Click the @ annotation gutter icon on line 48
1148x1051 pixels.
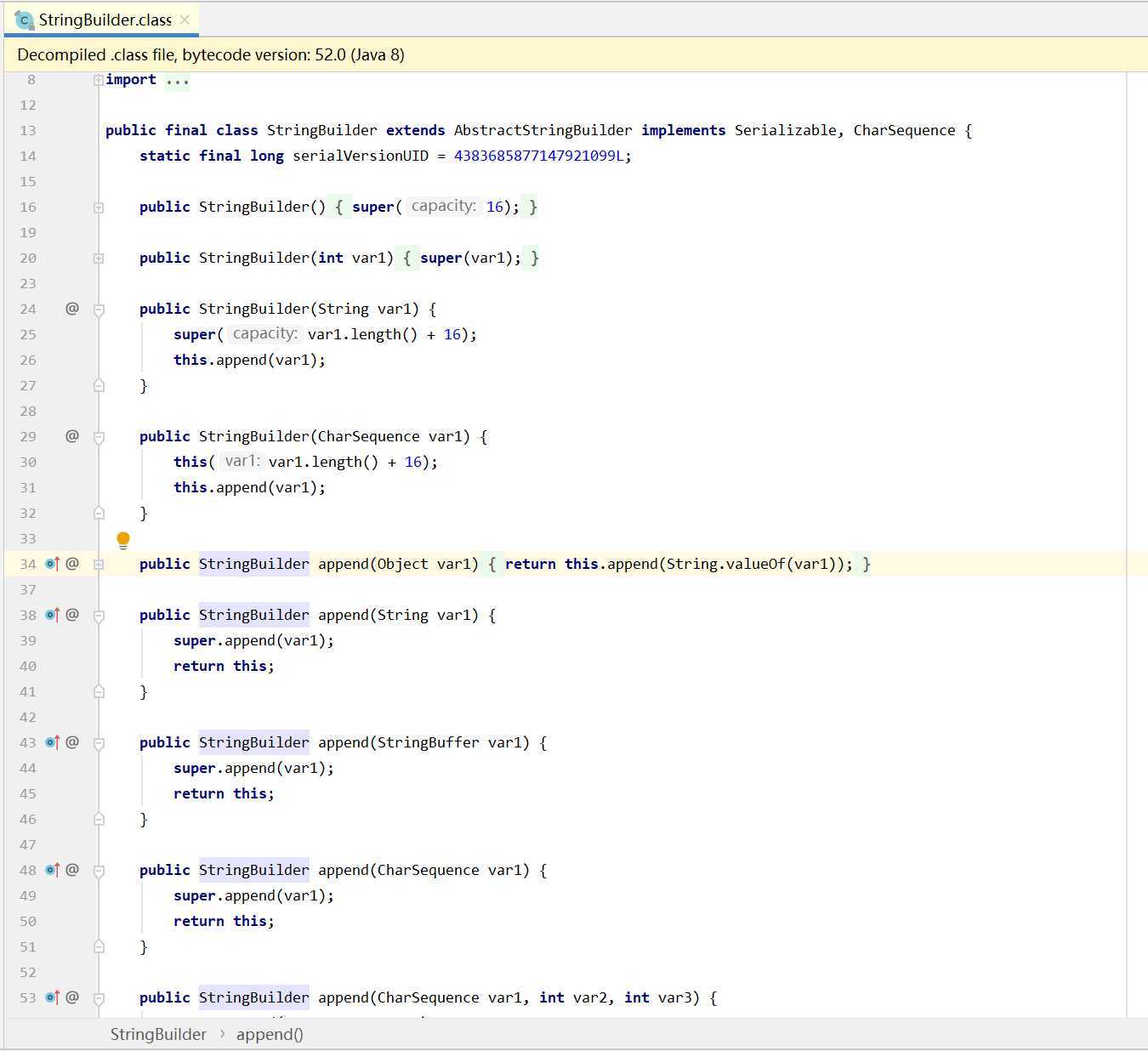pos(72,870)
